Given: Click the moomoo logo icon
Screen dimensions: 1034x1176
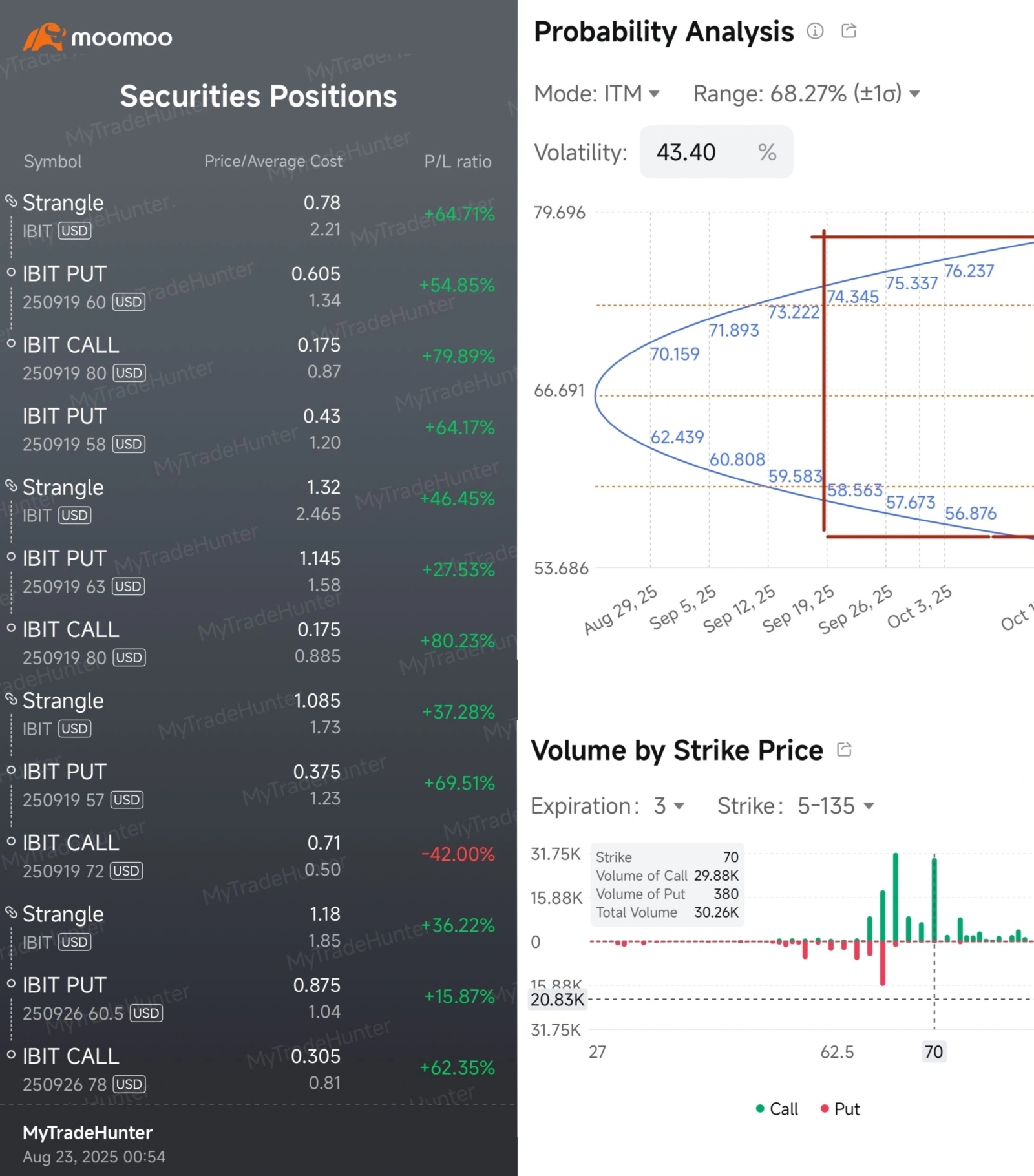Looking at the screenshot, I should [x=44, y=37].
